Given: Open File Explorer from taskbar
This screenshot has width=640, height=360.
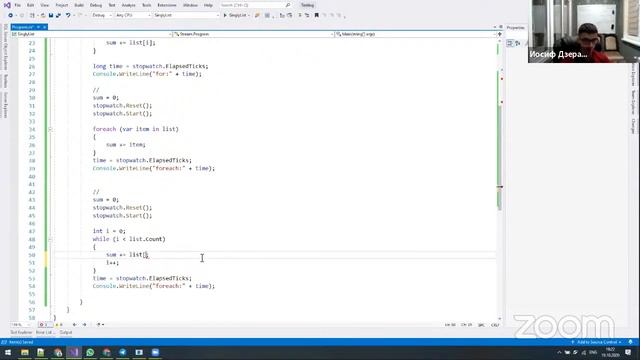Looking at the screenshot, I should 25,352.
